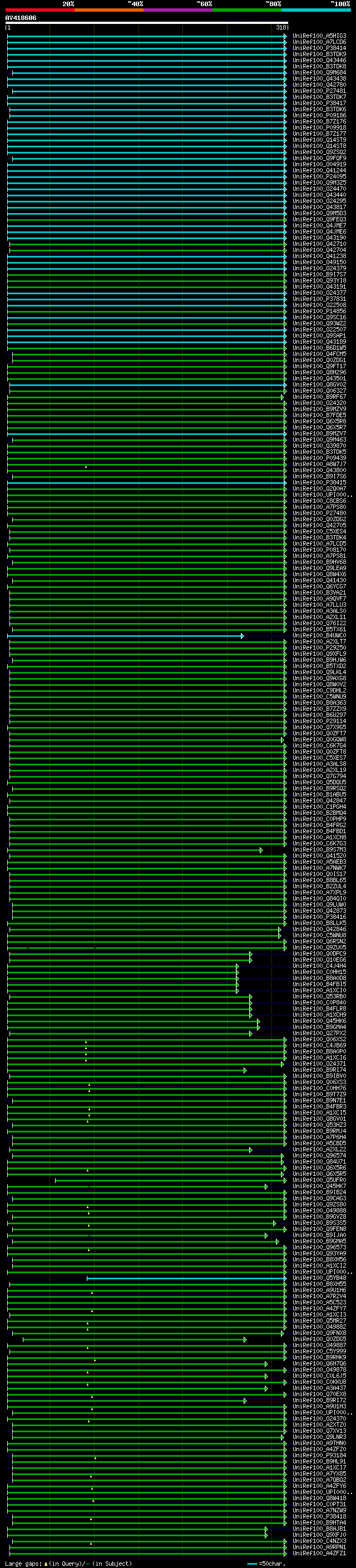The width and height of the screenshot is (356, 1568).
Task: Select hit label UniRef100_C4J4H4
Action: [319, 966]
